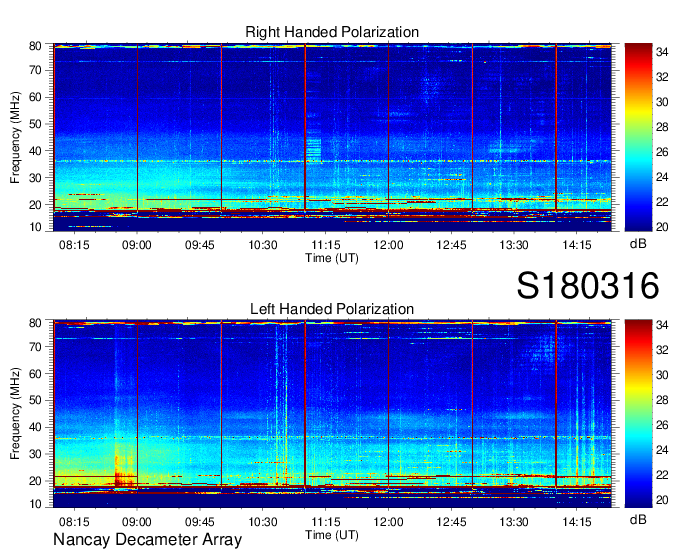The width and height of the screenshot is (680, 552).
Task: Click 12:45 tick of left-handed plot
Action: pos(451,521)
